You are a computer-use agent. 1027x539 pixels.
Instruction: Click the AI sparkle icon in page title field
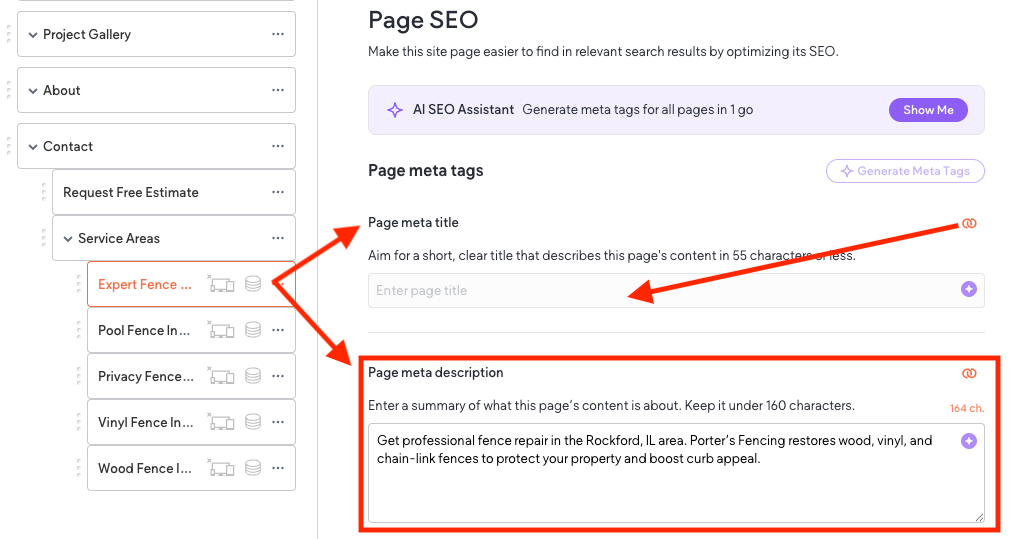(968, 290)
